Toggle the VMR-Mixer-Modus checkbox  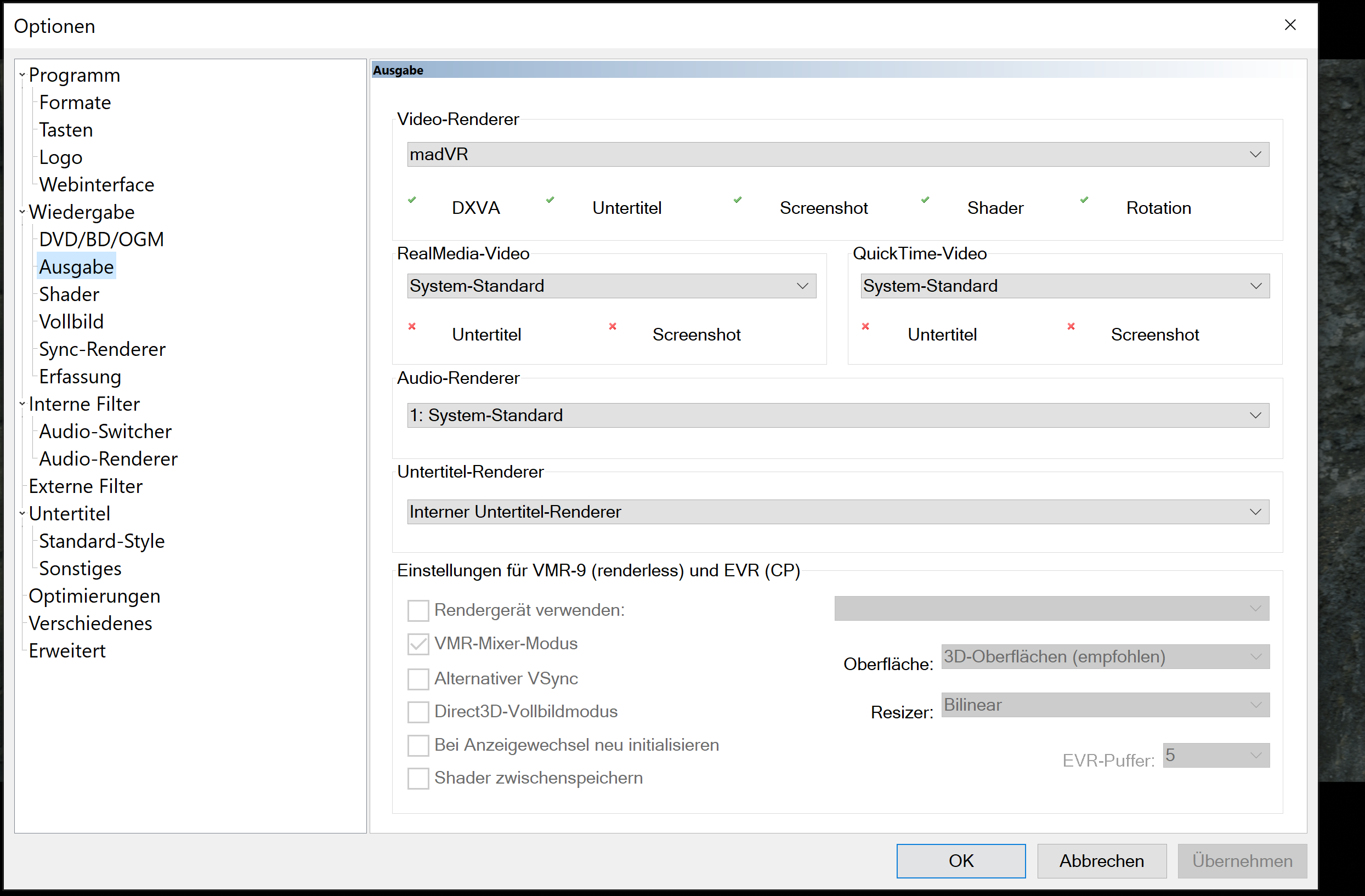418,644
